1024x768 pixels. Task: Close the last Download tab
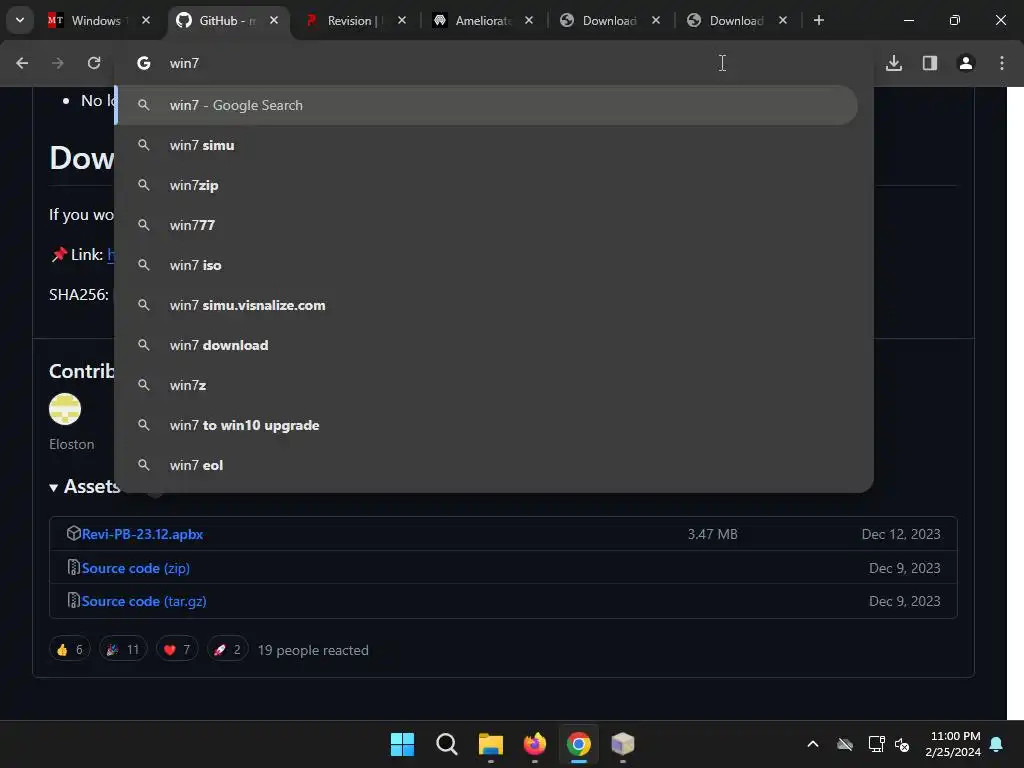[x=783, y=20]
